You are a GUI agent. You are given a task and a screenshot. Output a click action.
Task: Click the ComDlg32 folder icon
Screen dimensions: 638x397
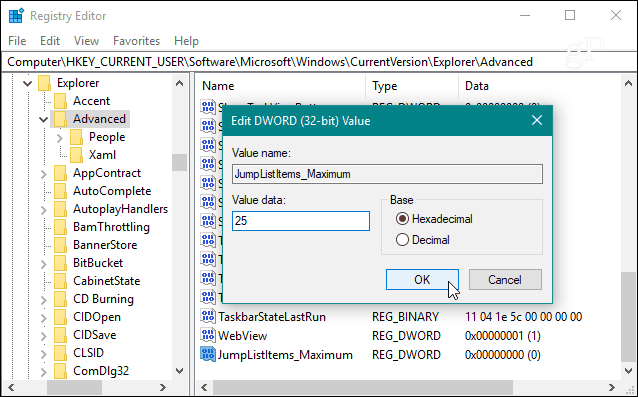point(60,371)
